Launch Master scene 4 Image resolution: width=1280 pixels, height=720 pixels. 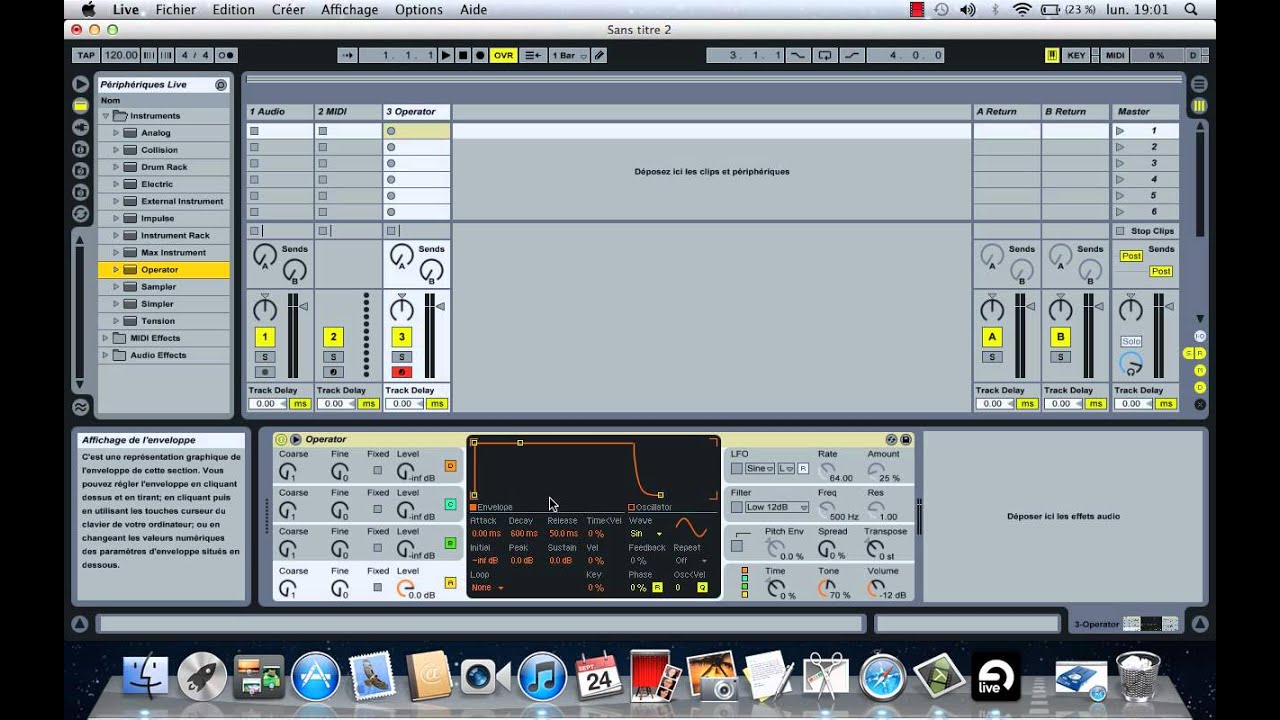click(x=1120, y=180)
